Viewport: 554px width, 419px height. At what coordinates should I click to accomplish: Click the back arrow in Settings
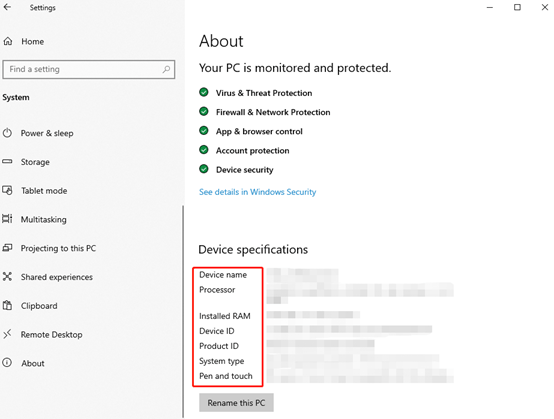coord(7,7)
